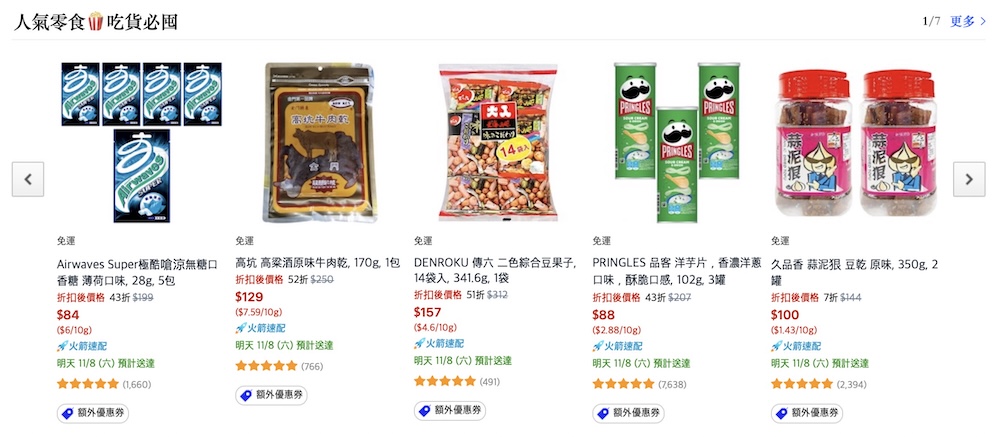Viewport: 1000px width, 437px height.
Task: Click the right carousel arrow button
Action: [969, 179]
